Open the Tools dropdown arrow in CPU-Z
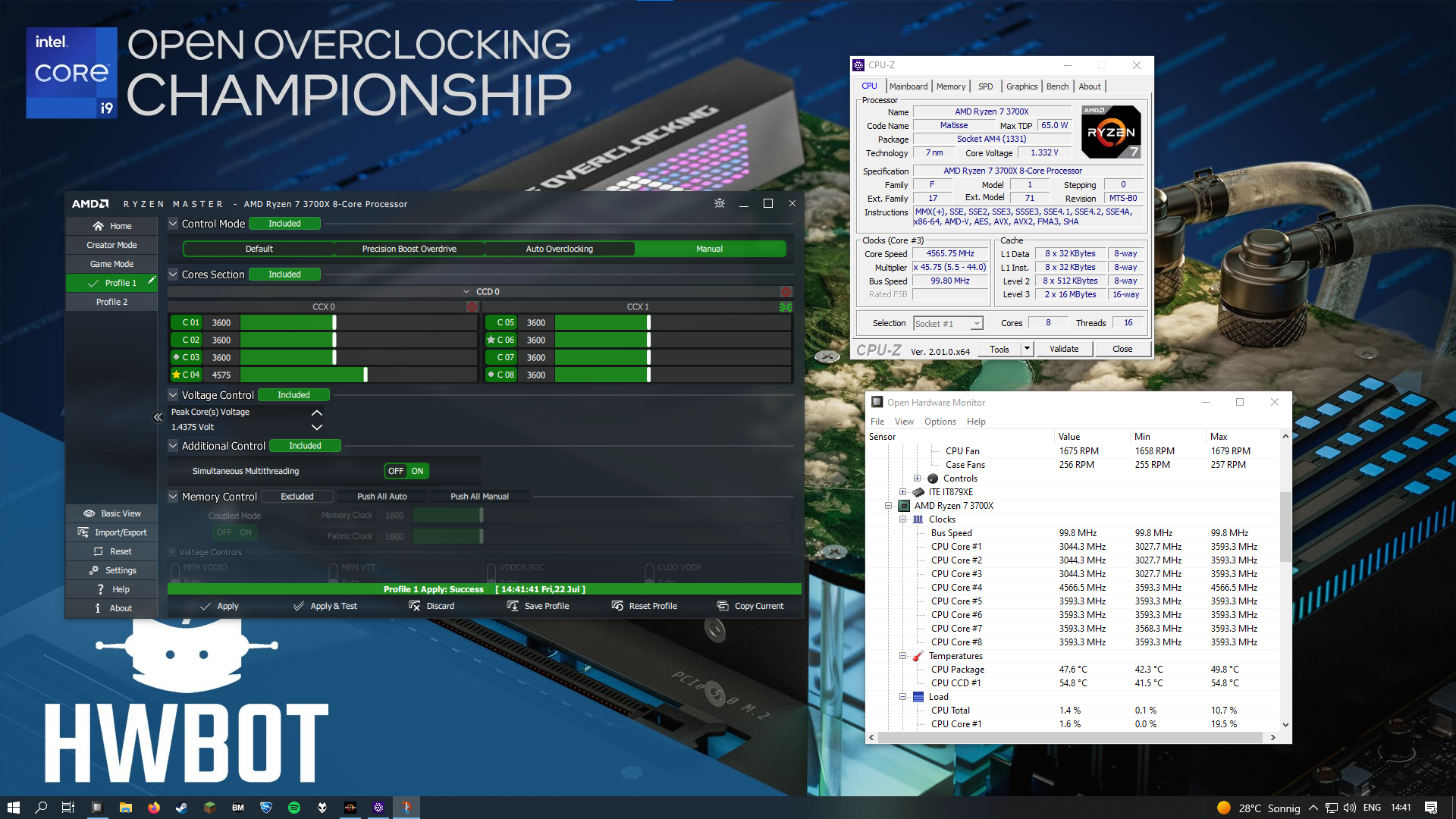The height and width of the screenshot is (819, 1456). pyautogui.click(x=1027, y=349)
